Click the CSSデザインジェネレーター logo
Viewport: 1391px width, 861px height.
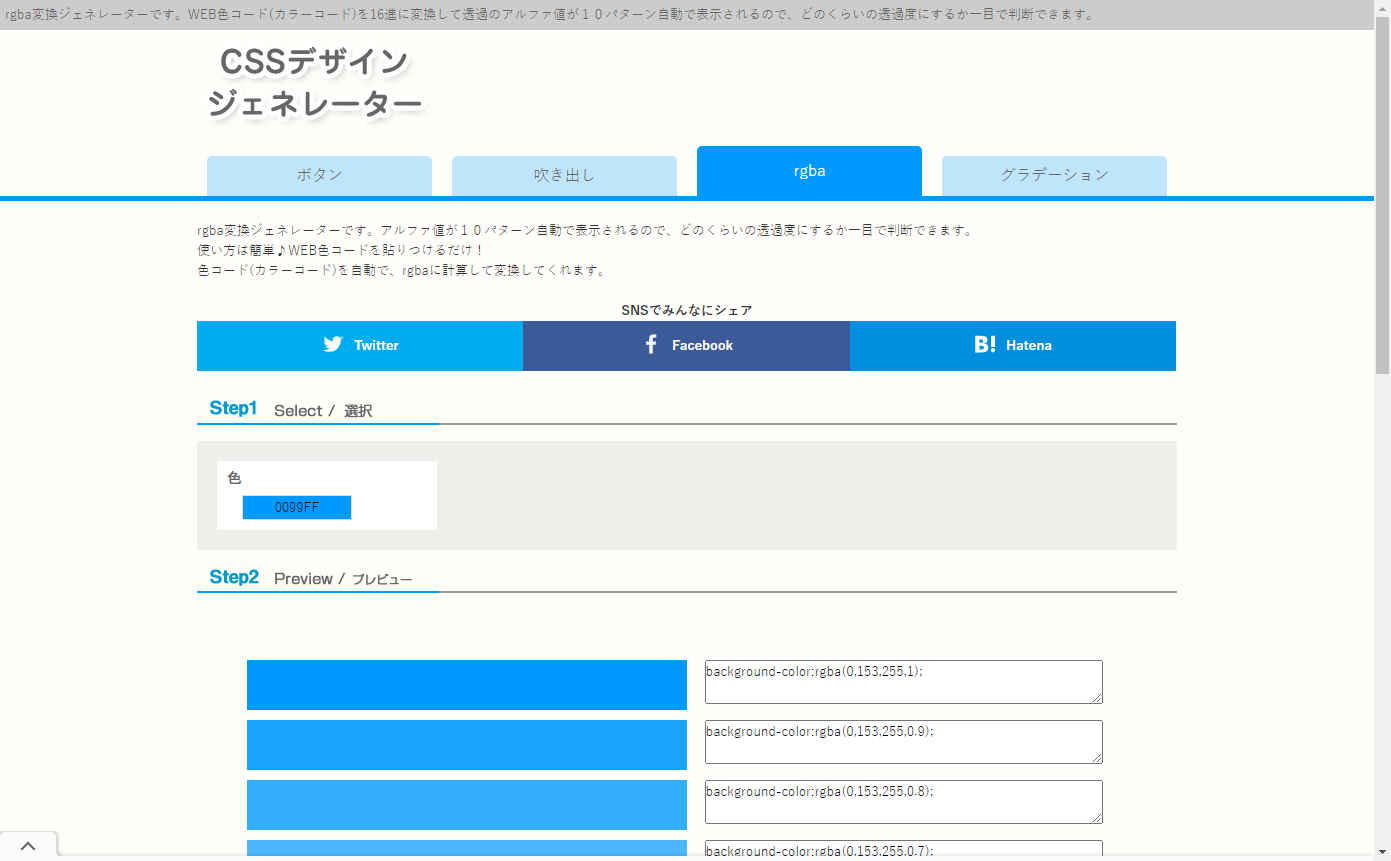[314, 83]
